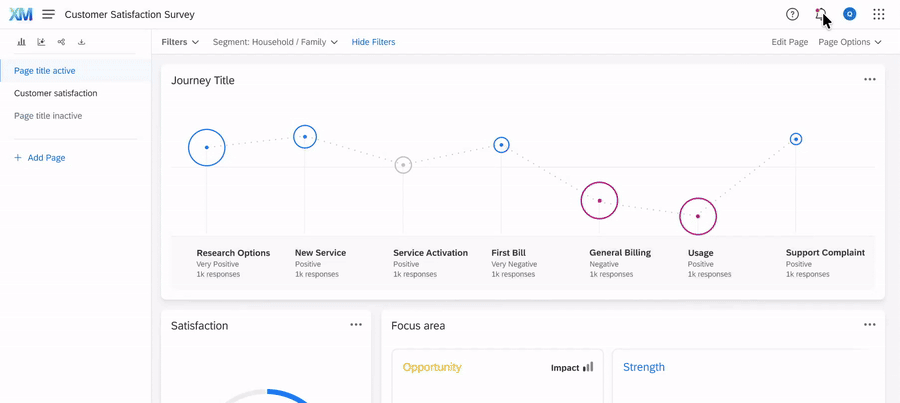Open the hamburger navigation menu
The image size is (900, 403).
click(x=49, y=14)
